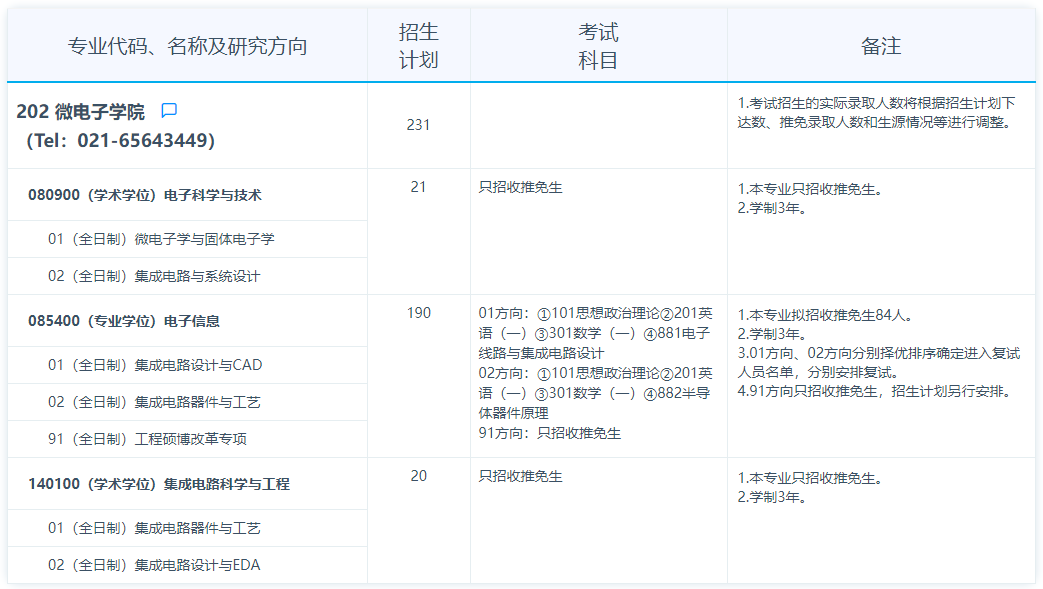Click the total enrollment number 231
The height and width of the screenshot is (589, 1043).
tap(418, 124)
